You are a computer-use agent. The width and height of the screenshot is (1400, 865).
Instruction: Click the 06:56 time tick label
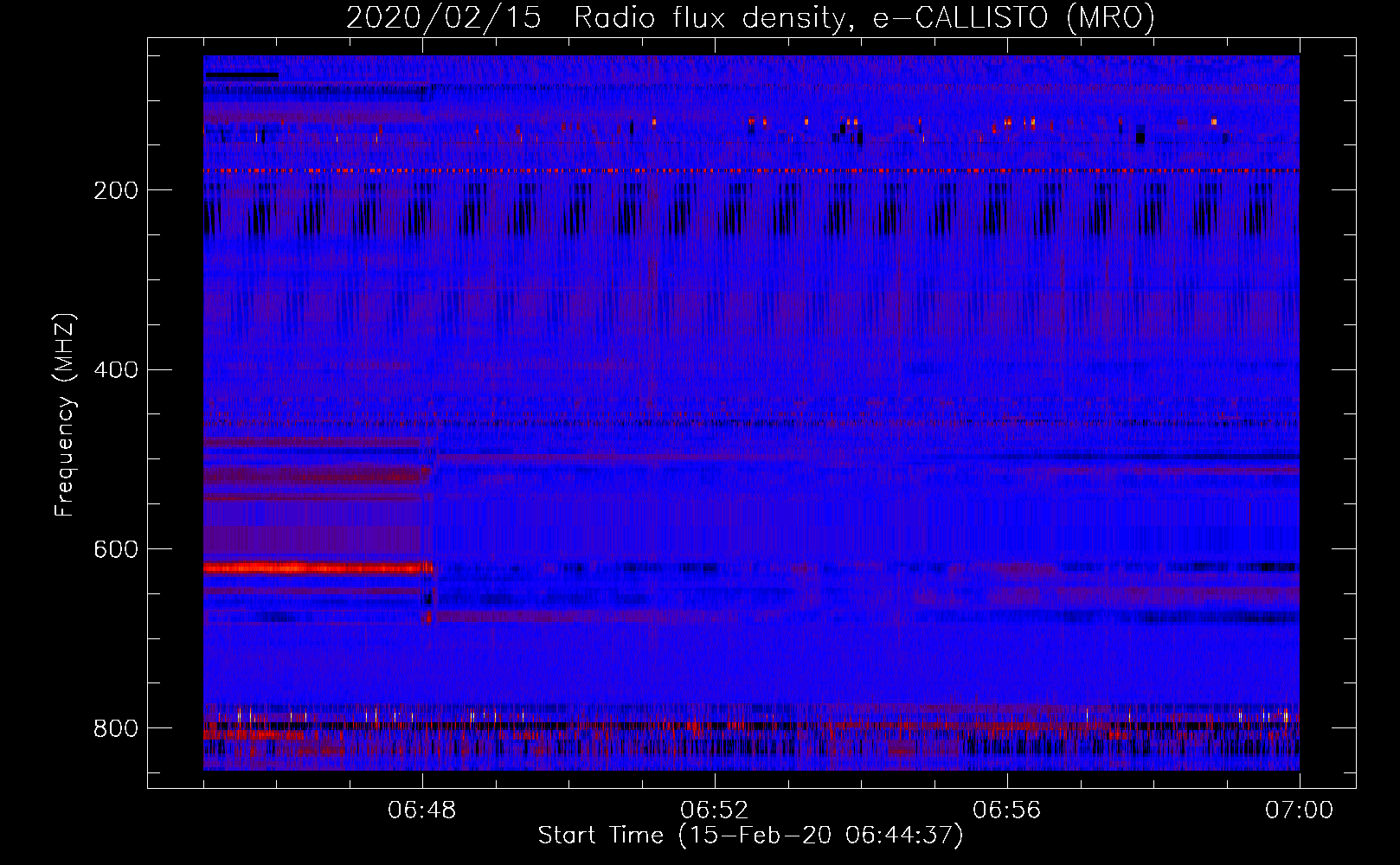1007,811
